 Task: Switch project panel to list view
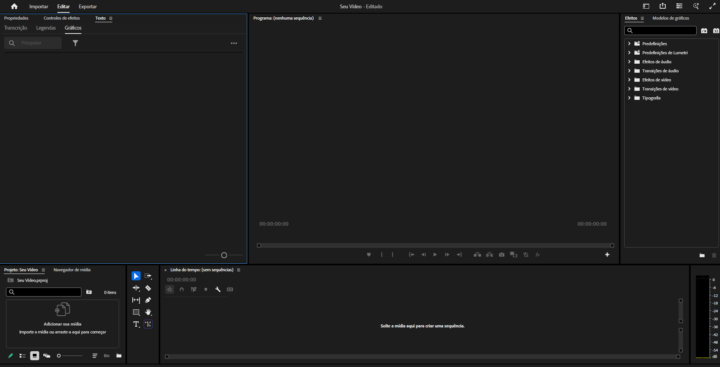[22, 356]
